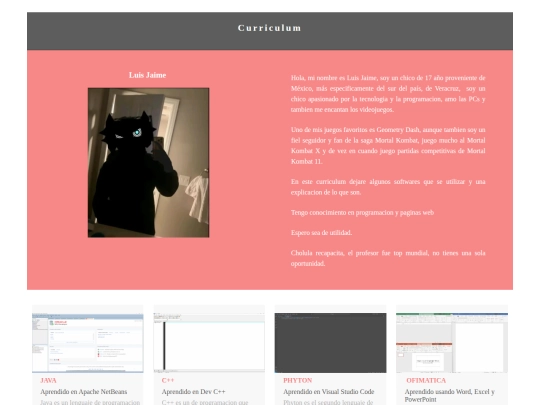This screenshot has height=405, width=540.
Task: Click the Luis Jaime name heading
Action: [x=147, y=75]
